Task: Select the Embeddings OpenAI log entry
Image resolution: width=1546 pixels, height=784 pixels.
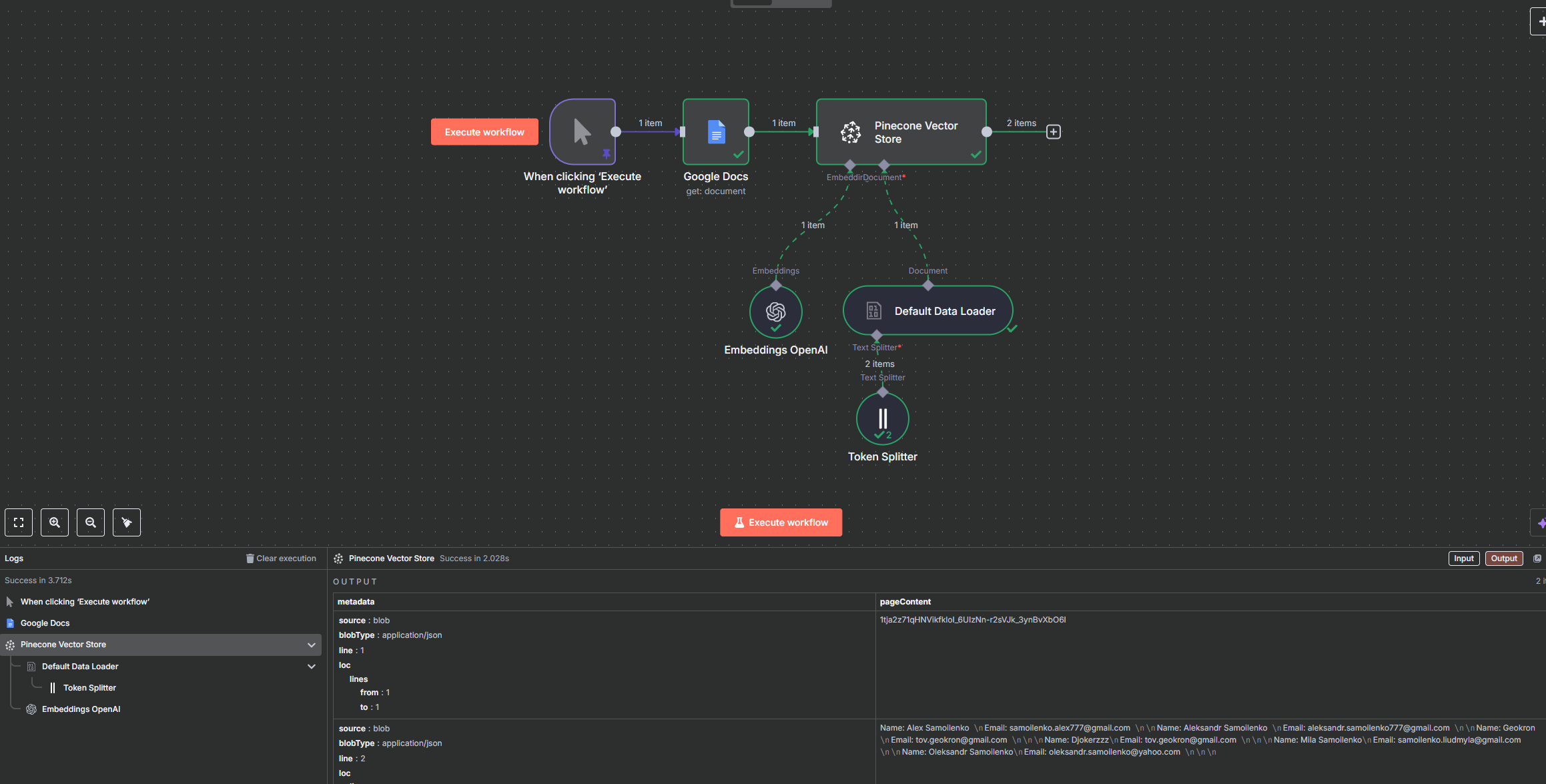Action: click(81, 709)
